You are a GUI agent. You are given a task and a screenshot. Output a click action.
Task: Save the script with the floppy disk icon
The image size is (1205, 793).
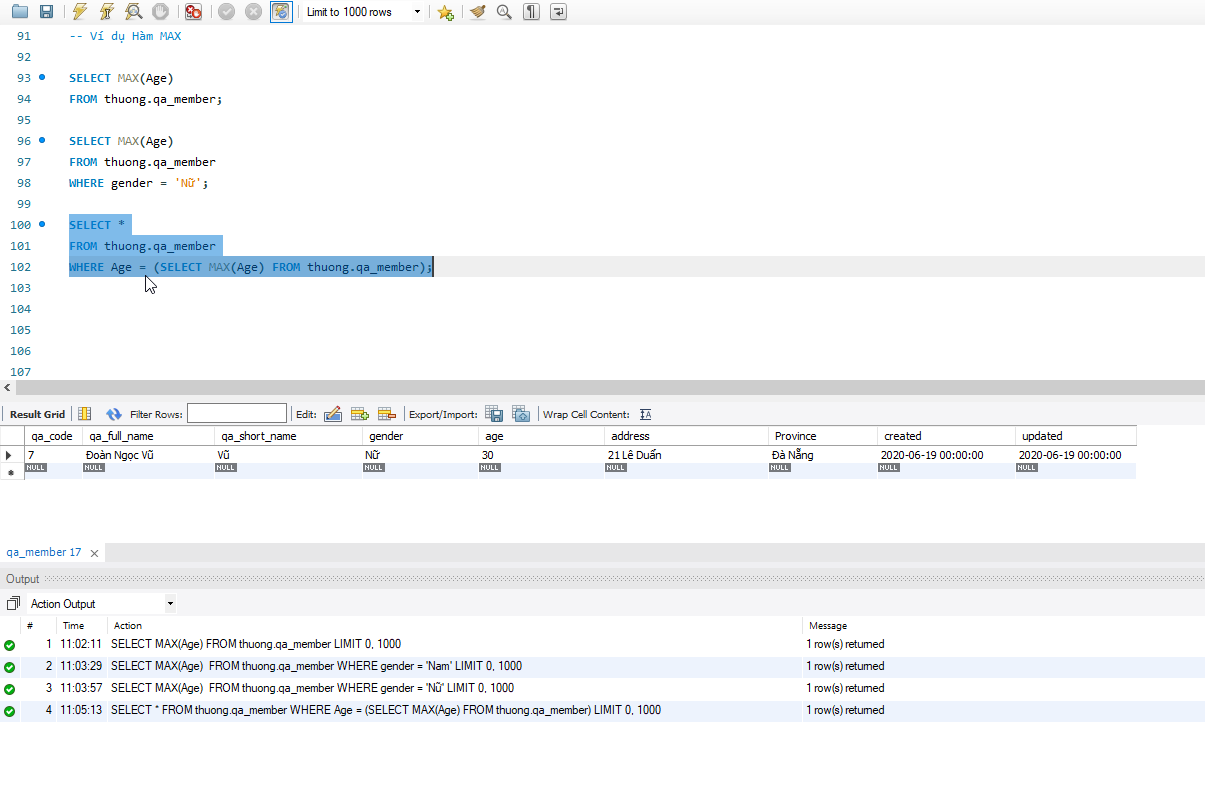tap(46, 12)
